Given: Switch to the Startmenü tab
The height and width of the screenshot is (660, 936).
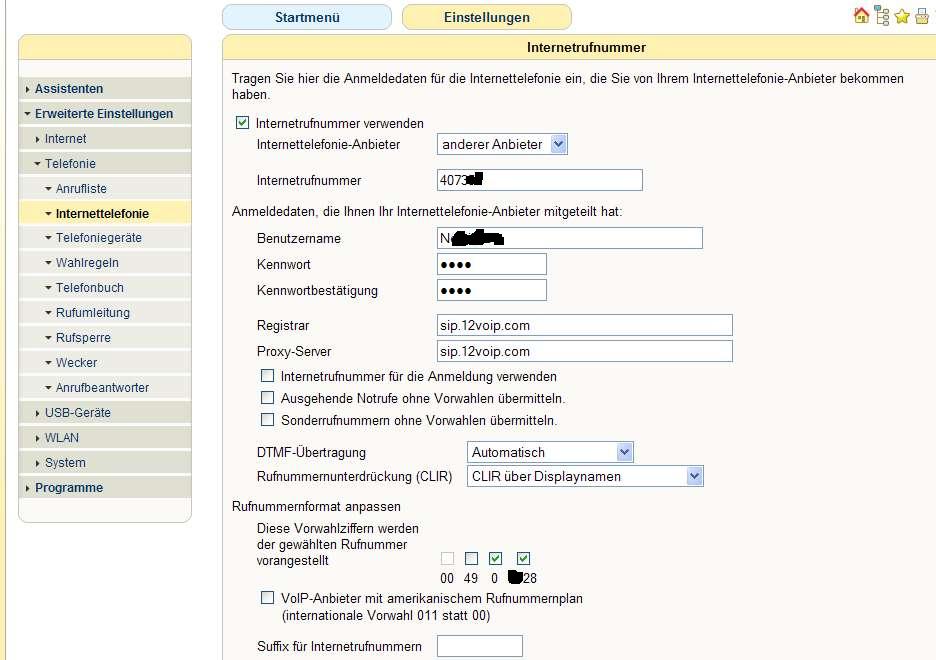Looking at the screenshot, I should coord(306,17).
